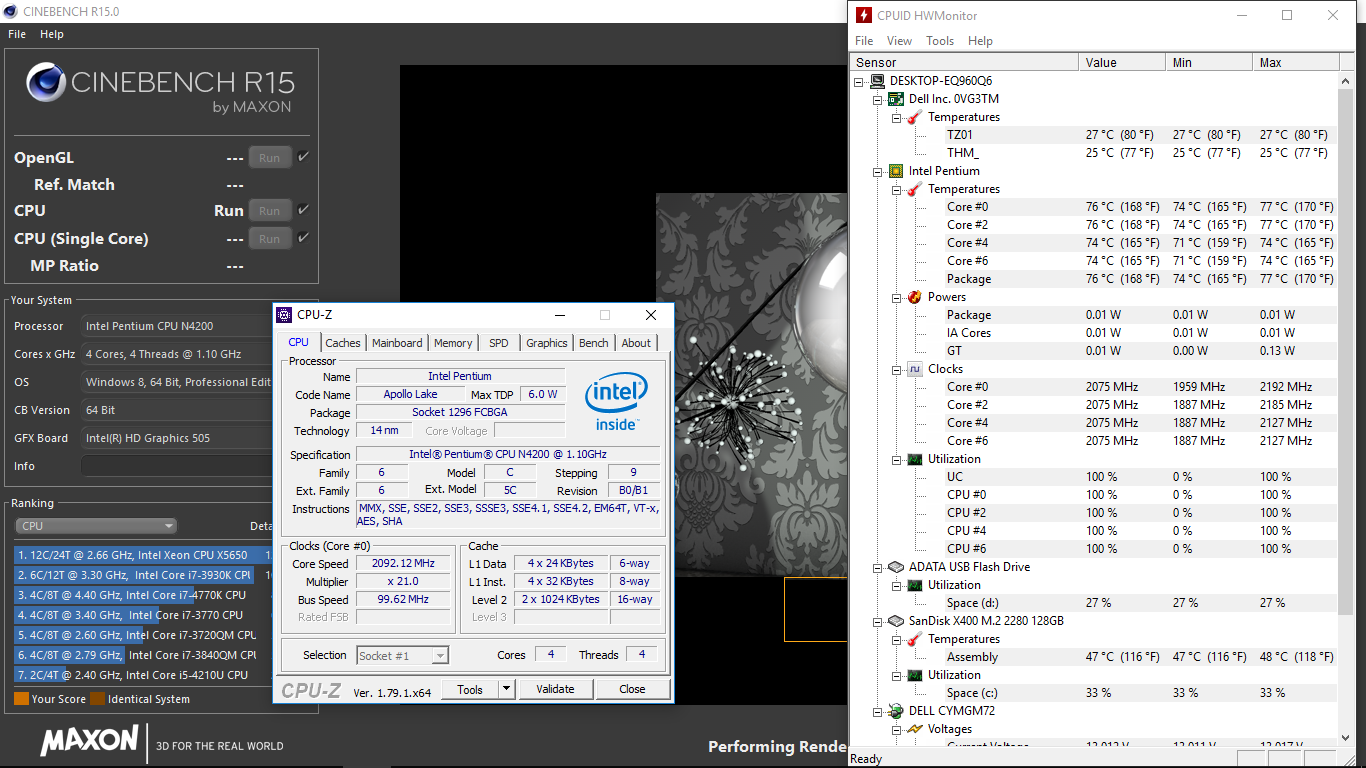Collapse the ADATA USB Flash Drive node

tap(879, 567)
